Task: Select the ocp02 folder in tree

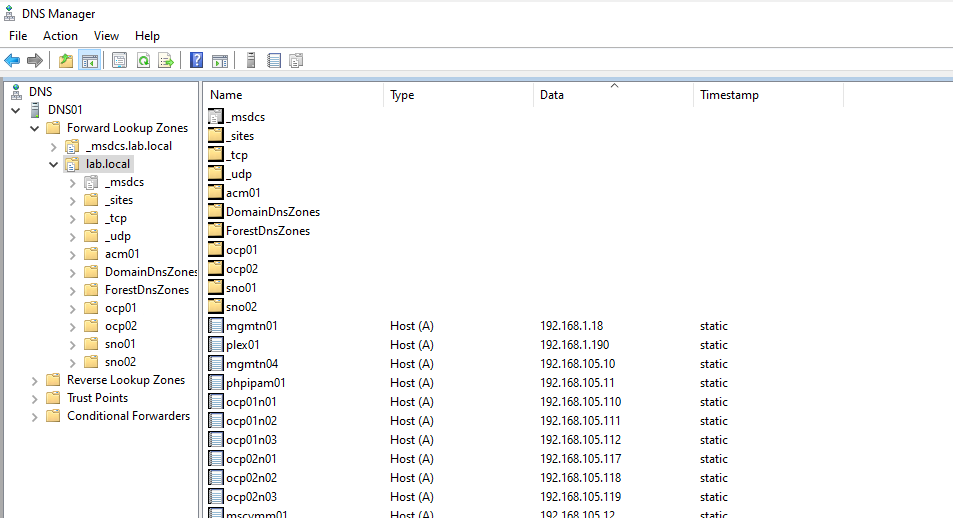Action: [x=121, y=326]
